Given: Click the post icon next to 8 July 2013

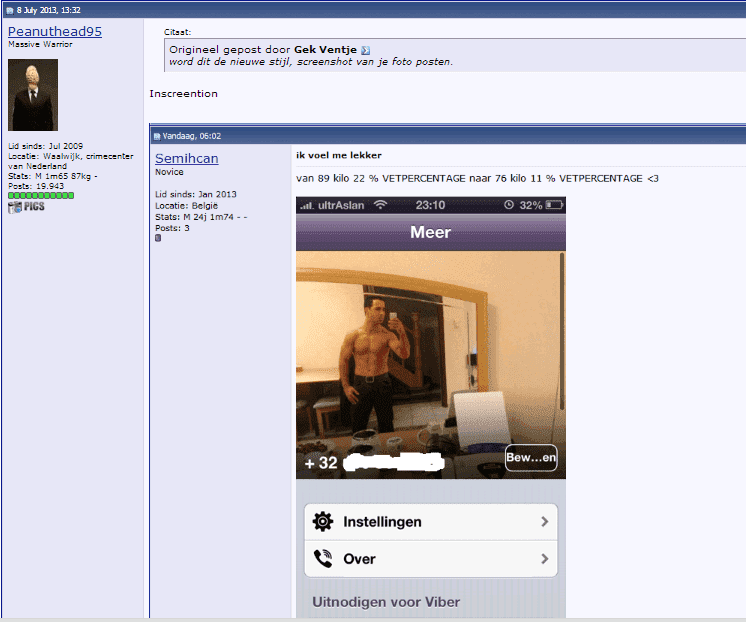Looking at the screenshot, I should (9, 9).
